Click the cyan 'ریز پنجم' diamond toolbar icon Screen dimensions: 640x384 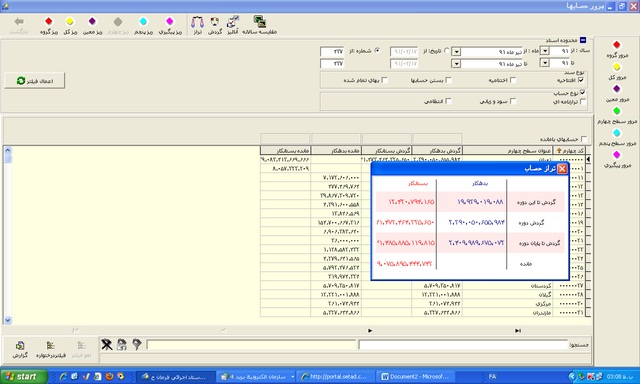pyautogui.click(x=143, y=21)
